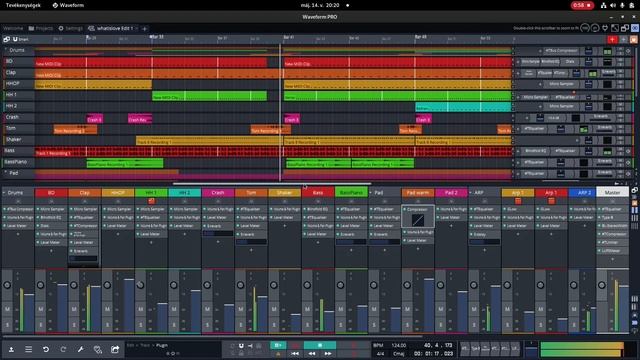Click the Master channel volume fader
Image resolution: width=640 pixels, height=360 pixels.
coord(624,309)
